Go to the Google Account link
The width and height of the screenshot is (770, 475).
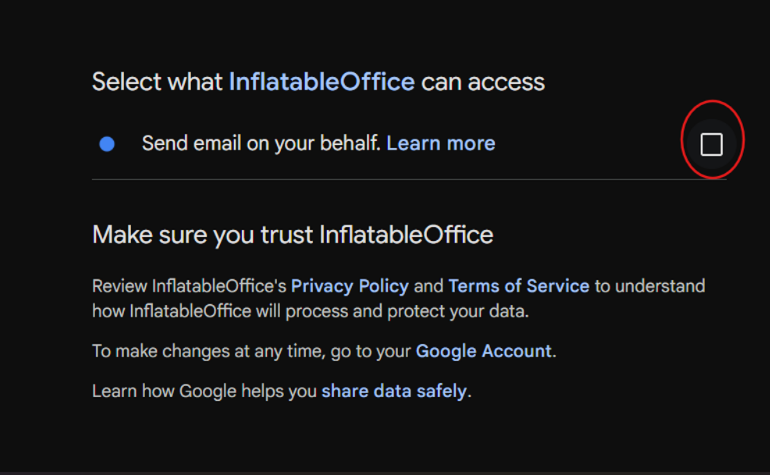click(x=483, y=351)
